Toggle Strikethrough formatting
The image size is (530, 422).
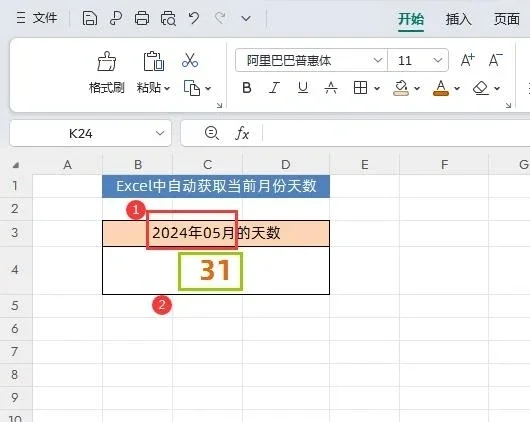coord(331,88)
